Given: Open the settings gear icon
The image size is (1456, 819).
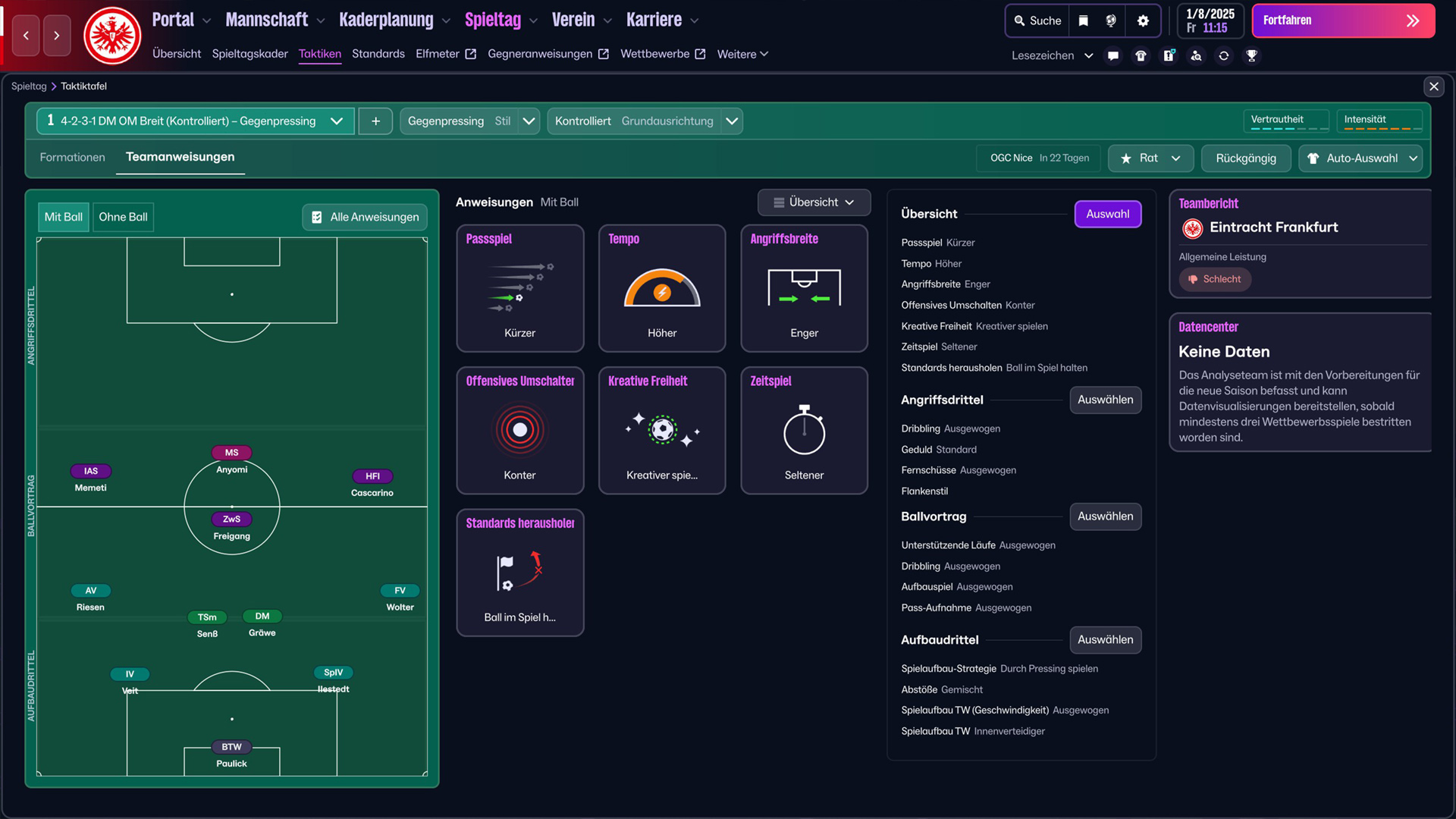Looking at the screenshot, I should 1143,20.
